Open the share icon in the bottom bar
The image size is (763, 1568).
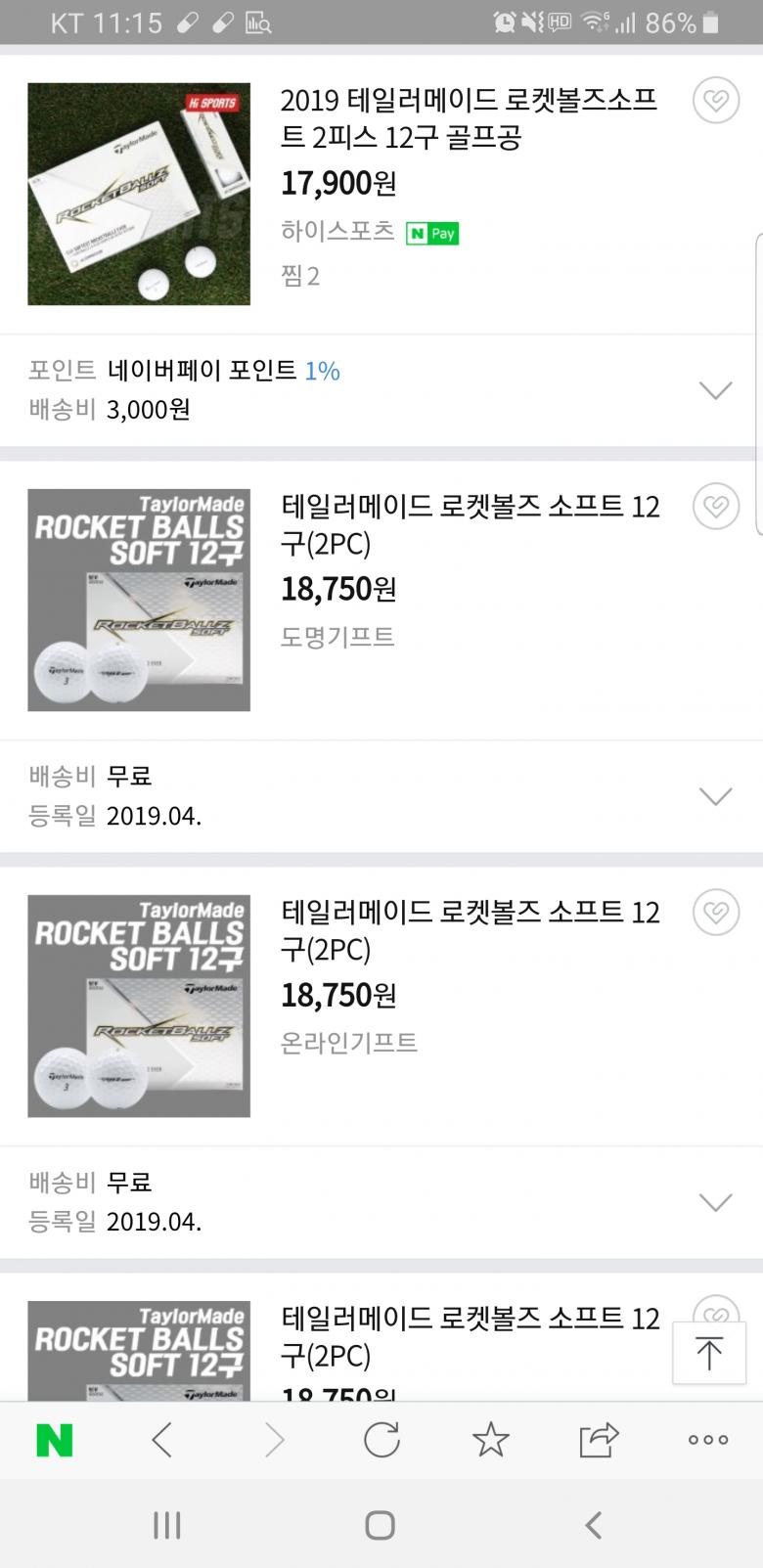pyautogui.click(x=599, y=1440)
